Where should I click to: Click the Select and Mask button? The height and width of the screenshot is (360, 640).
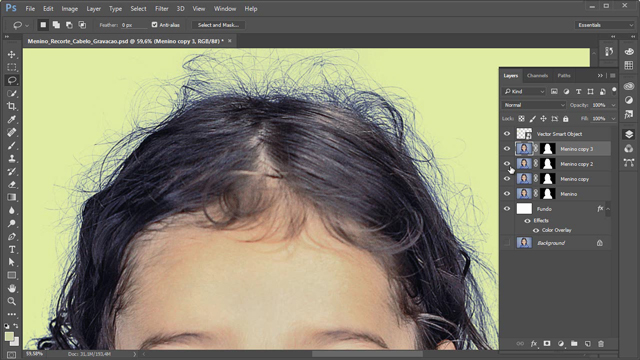[x=218, y=25]
